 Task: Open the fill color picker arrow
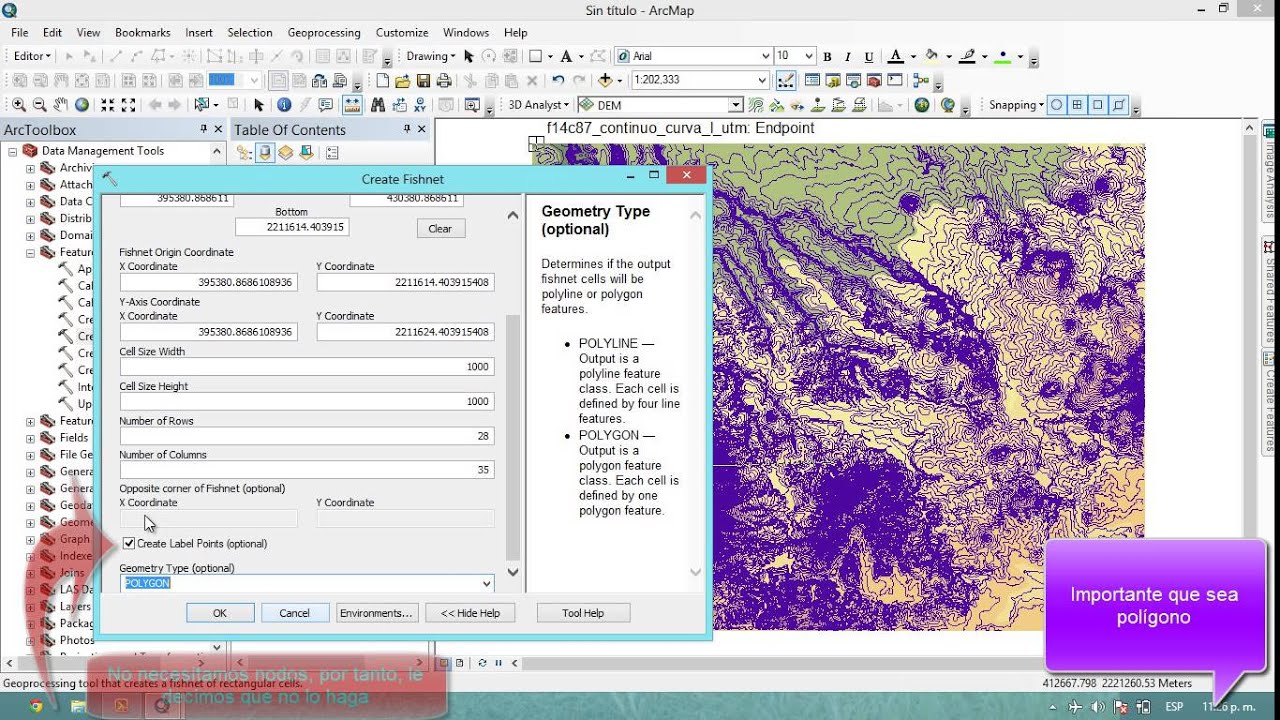click(x=948, y=57)
